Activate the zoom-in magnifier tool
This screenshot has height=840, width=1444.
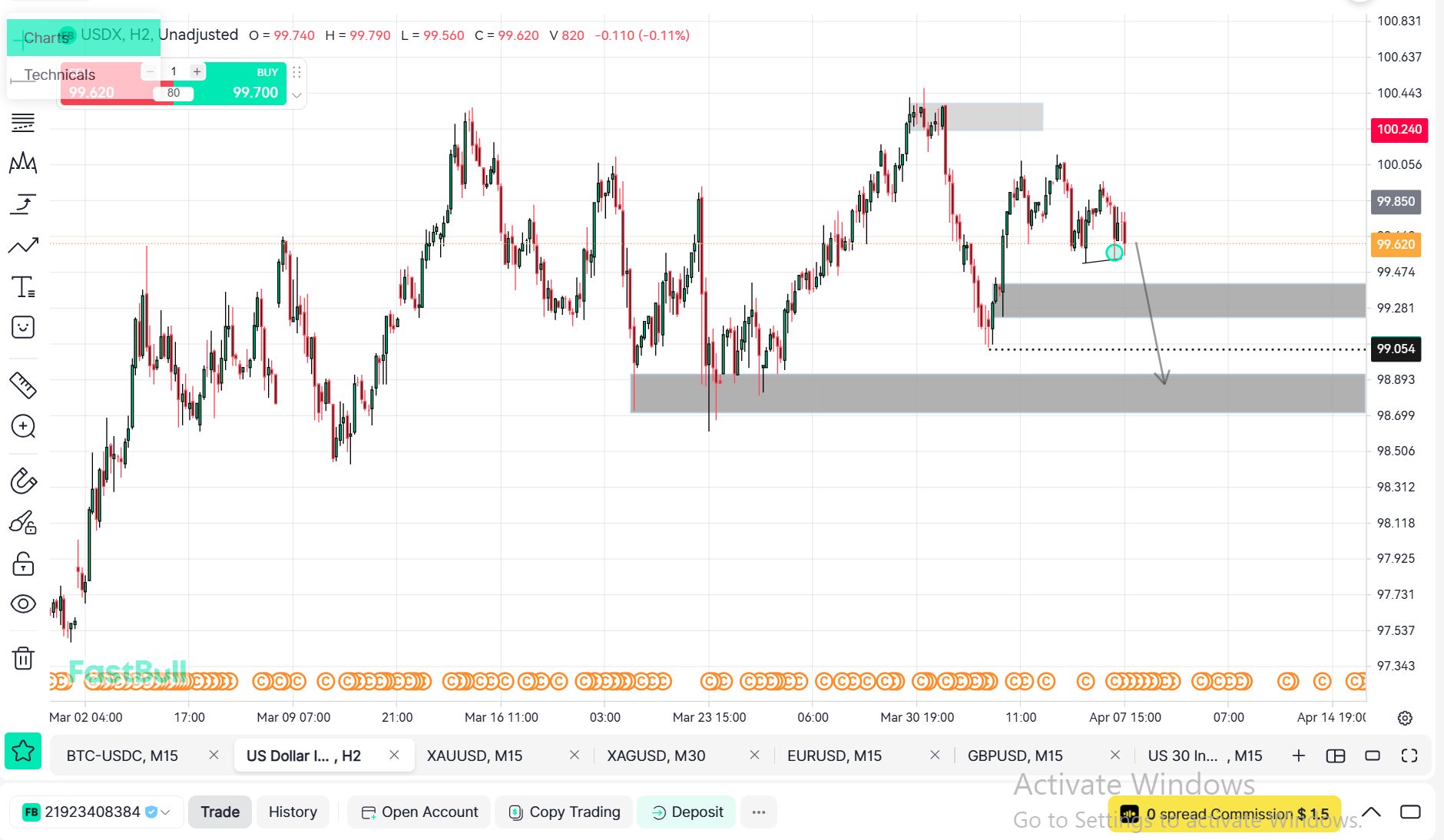coord(23,426)
